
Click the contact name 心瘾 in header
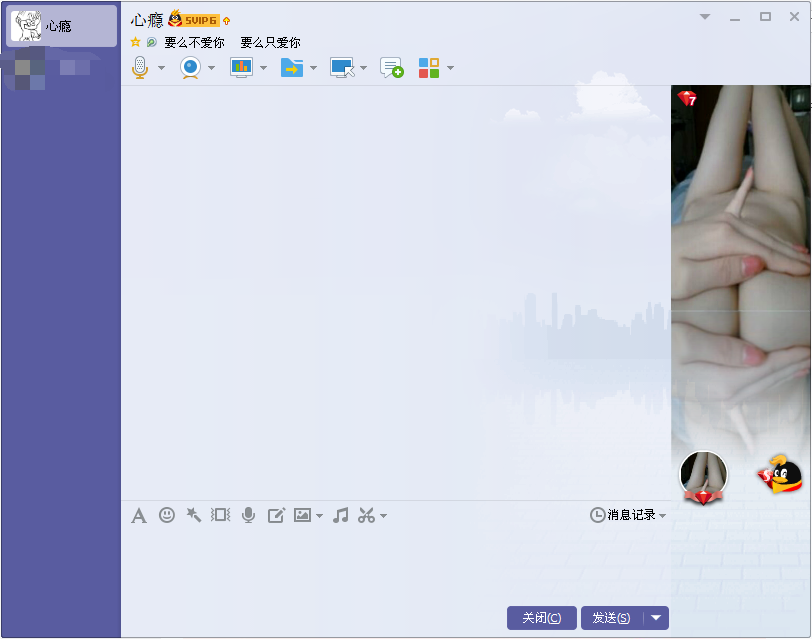coord(147,20)
